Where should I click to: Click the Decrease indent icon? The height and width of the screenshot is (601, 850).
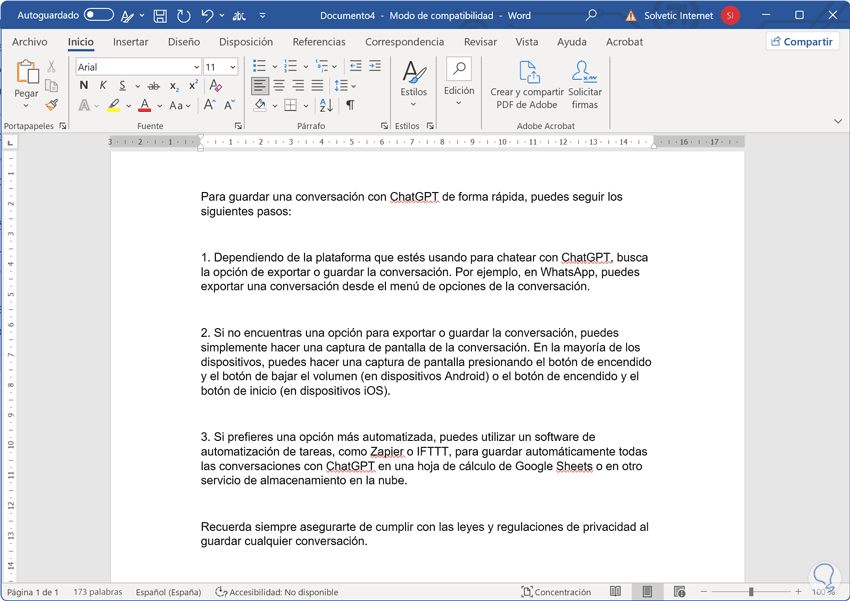pyautogui.click(x=356, y=66)
